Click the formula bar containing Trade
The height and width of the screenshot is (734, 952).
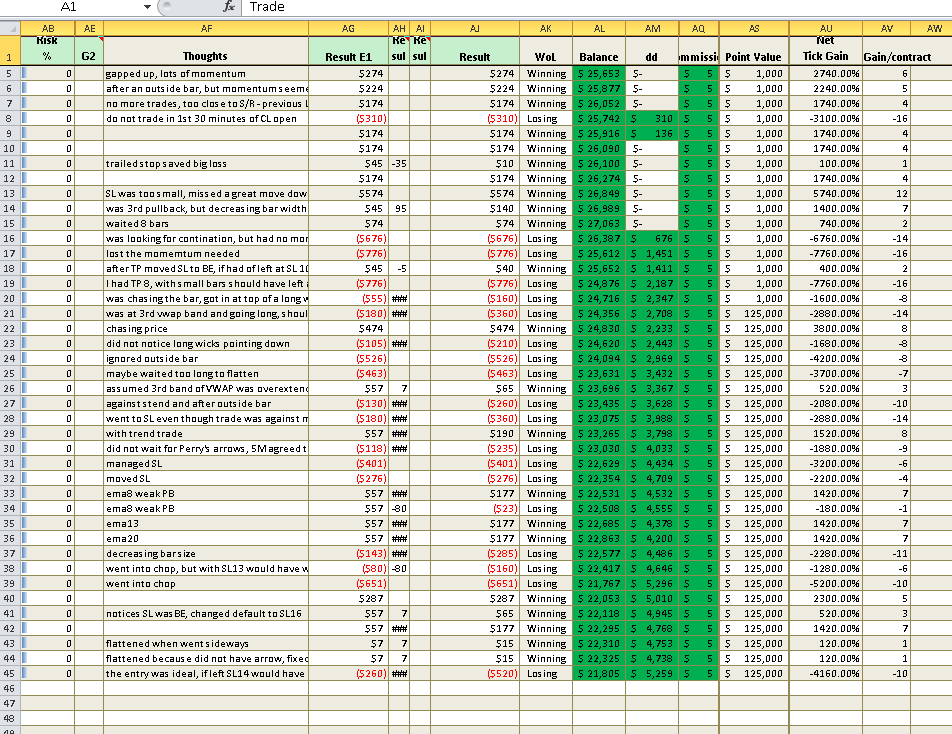coord(596,7)
